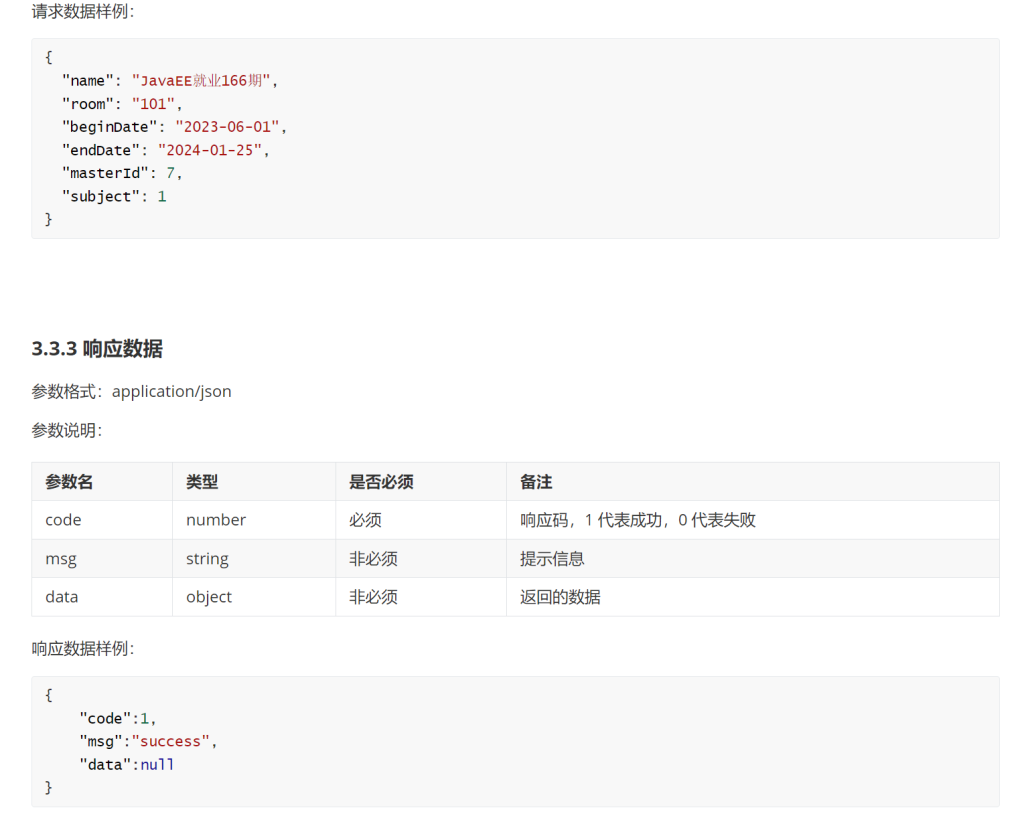
Task: Click the "success" value in response sample
Action: 175,741
